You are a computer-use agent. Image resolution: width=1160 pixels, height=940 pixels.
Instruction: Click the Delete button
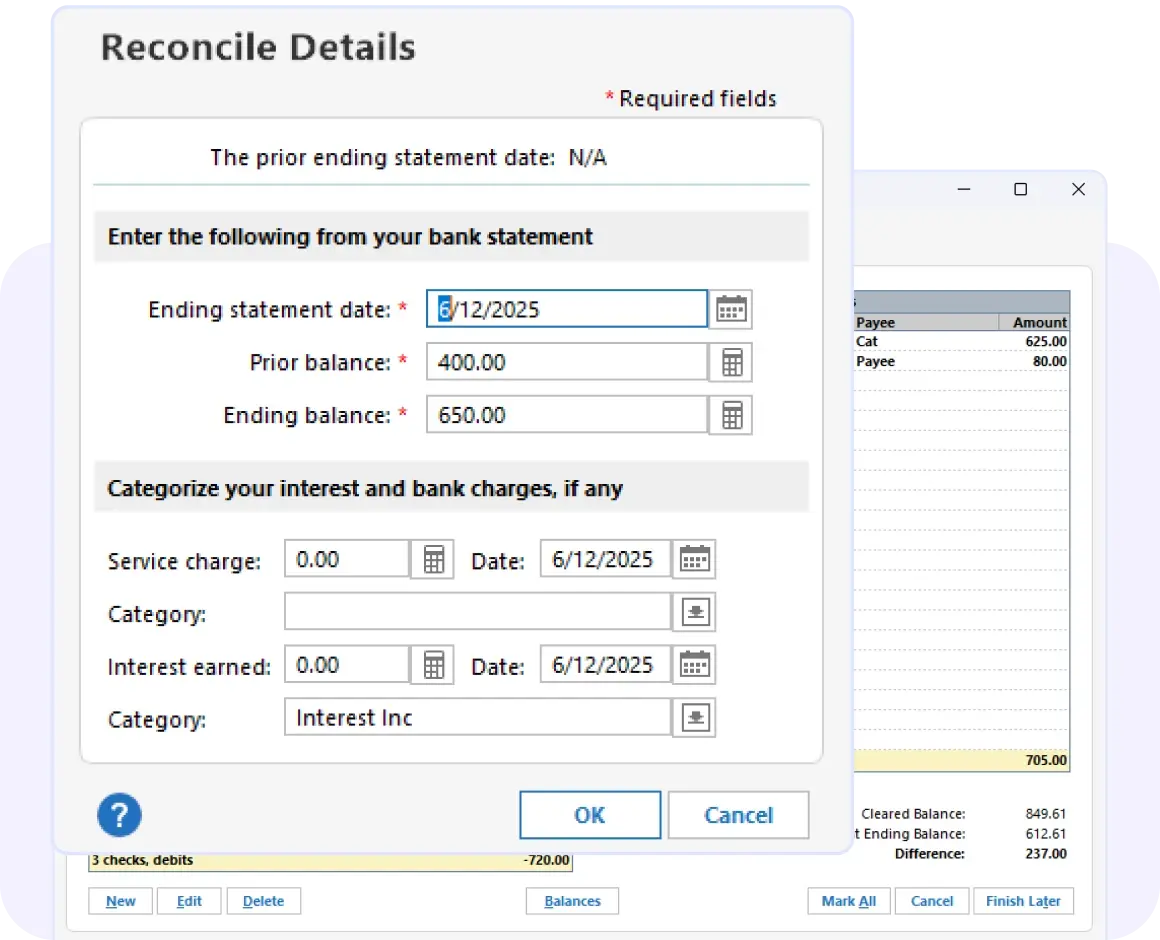264,900
